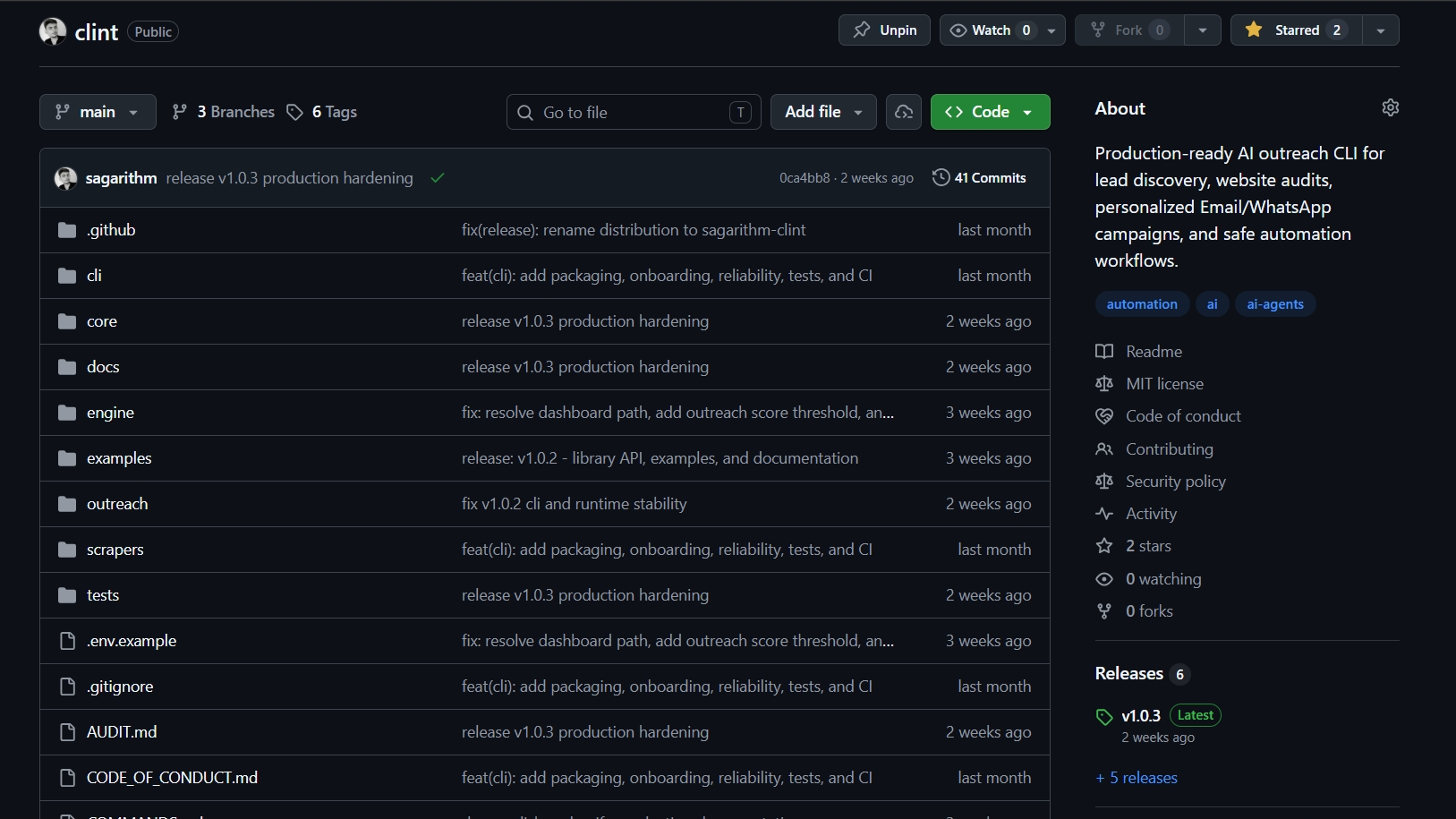Expand the main branch dropdown
Viewport: 1456px width, 819px height.
(x=98, y=112)
